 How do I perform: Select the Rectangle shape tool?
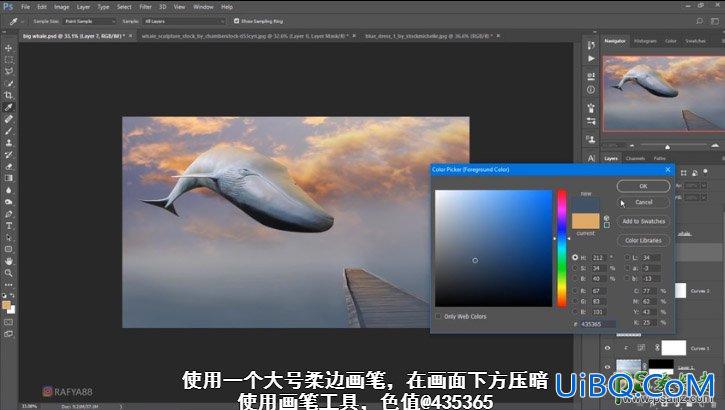[8, 249]
